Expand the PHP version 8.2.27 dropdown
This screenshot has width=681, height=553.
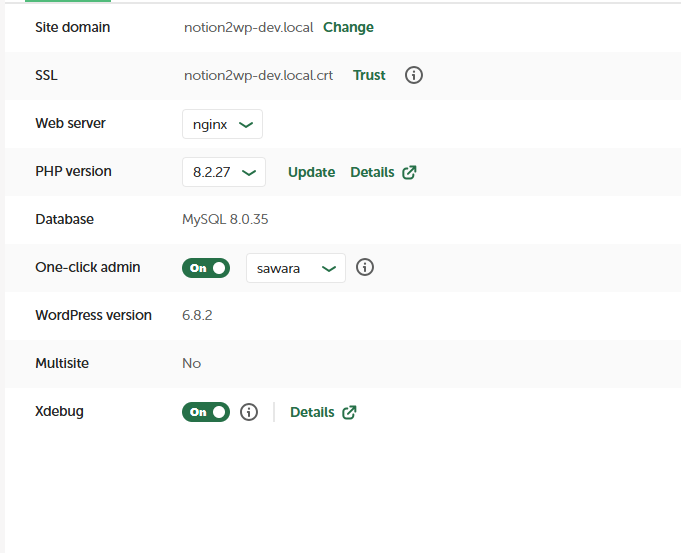tap(224, 172)
